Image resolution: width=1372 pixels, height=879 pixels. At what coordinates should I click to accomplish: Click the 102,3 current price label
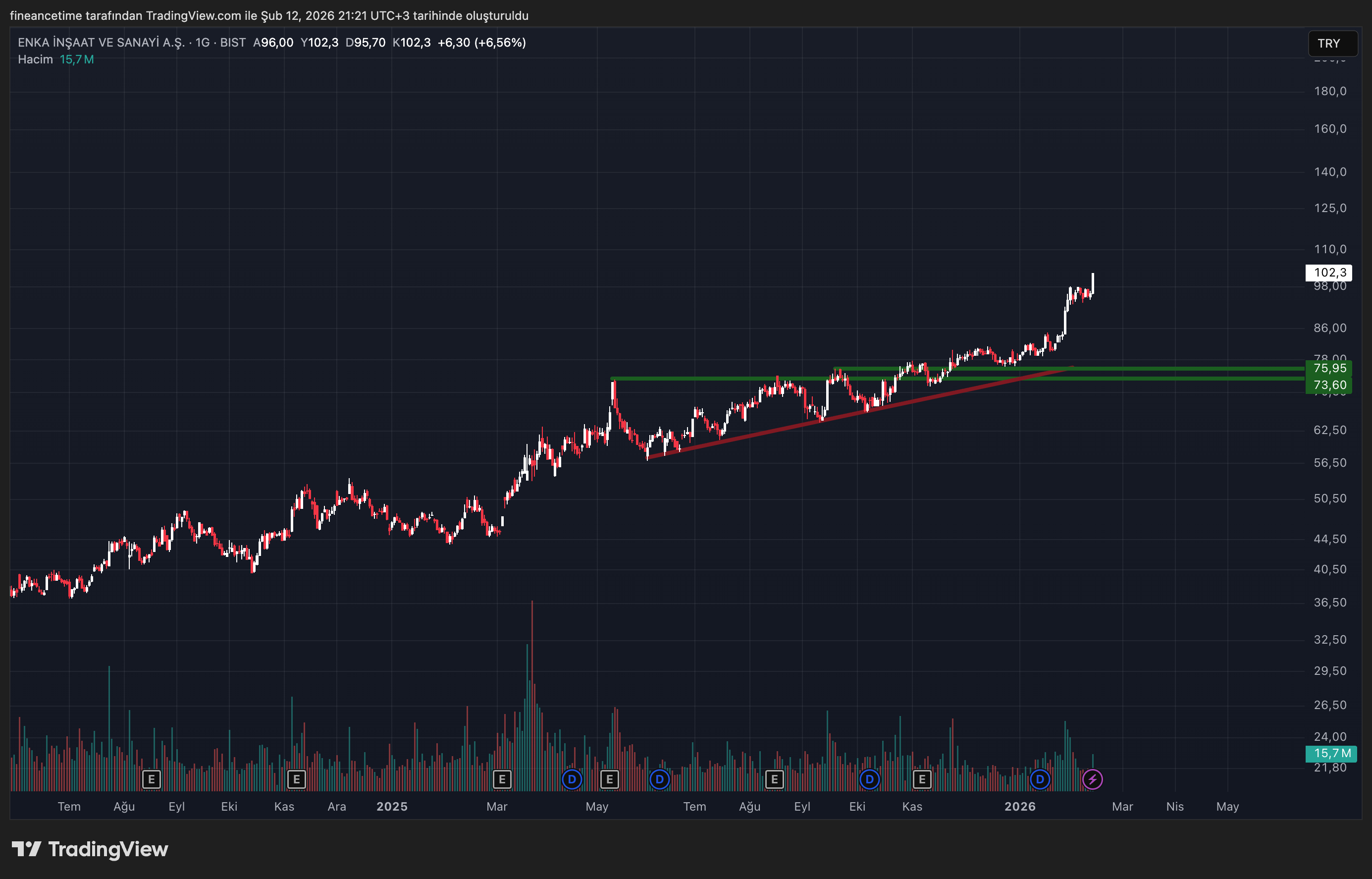1328,273
